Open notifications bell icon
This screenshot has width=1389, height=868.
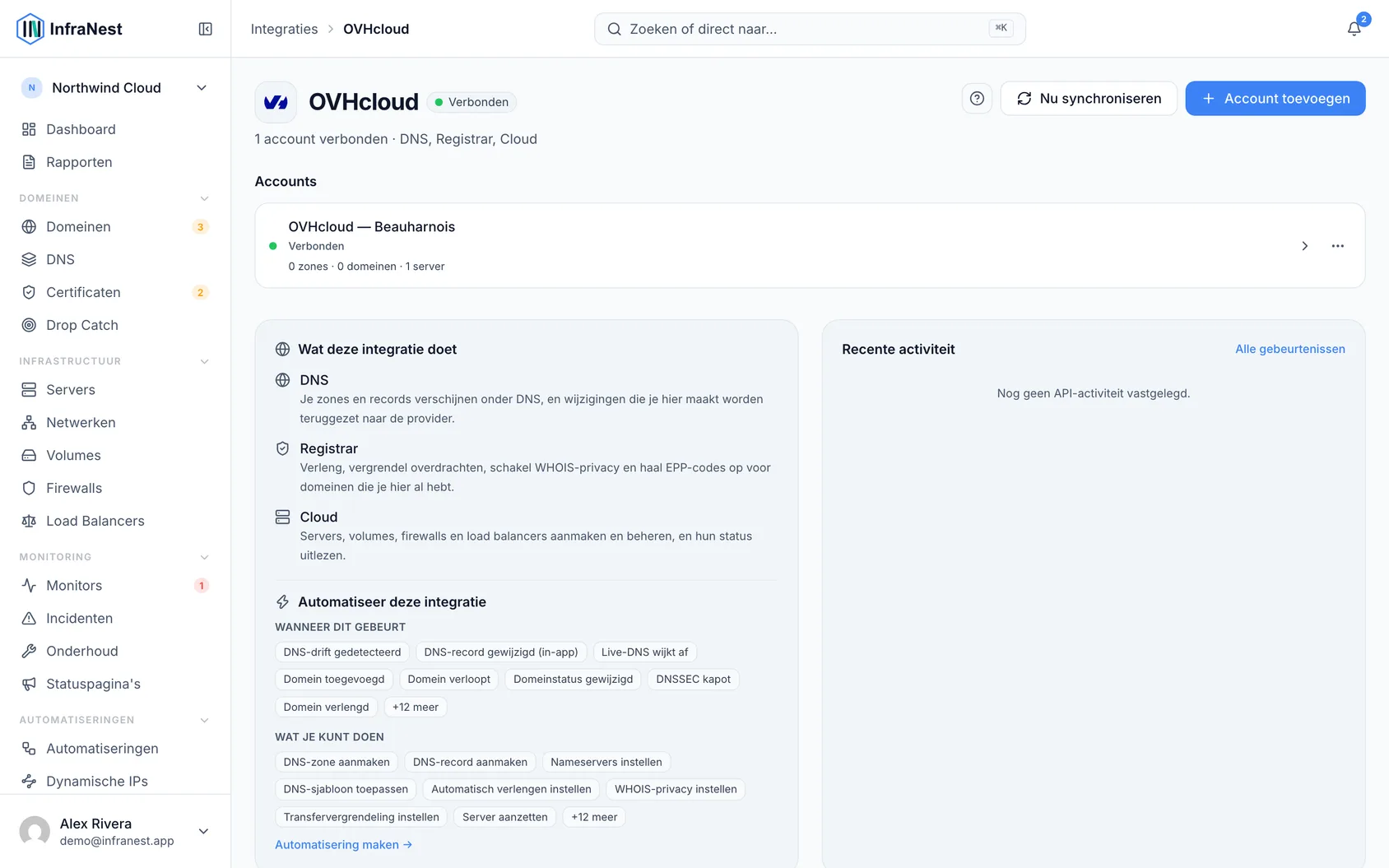(x=1354, y=29)
